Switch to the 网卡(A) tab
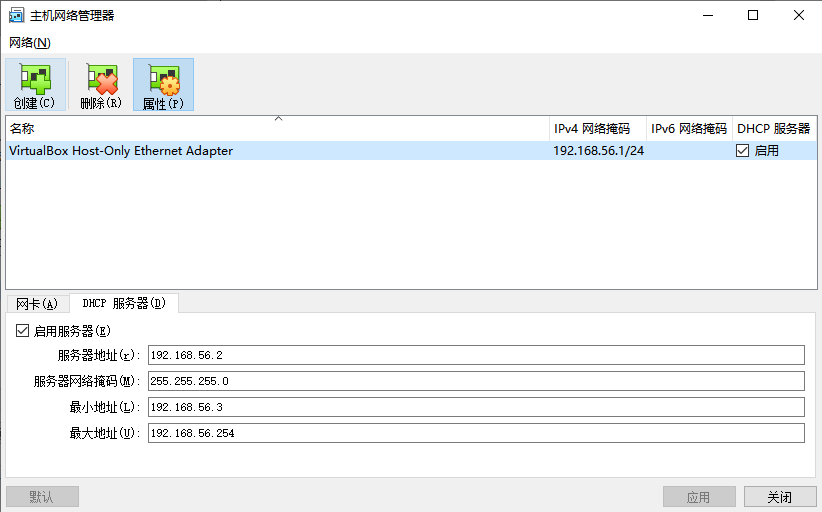This screenshot has height=512, width=822. tap(37, 303)
